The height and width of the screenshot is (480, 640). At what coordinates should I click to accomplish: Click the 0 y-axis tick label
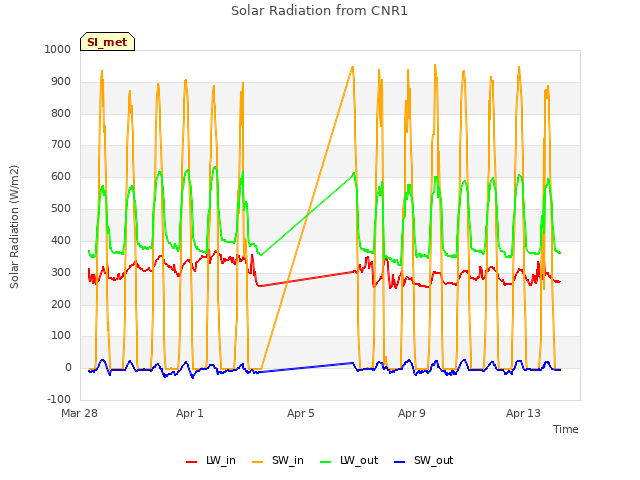[x=68, y=368]
